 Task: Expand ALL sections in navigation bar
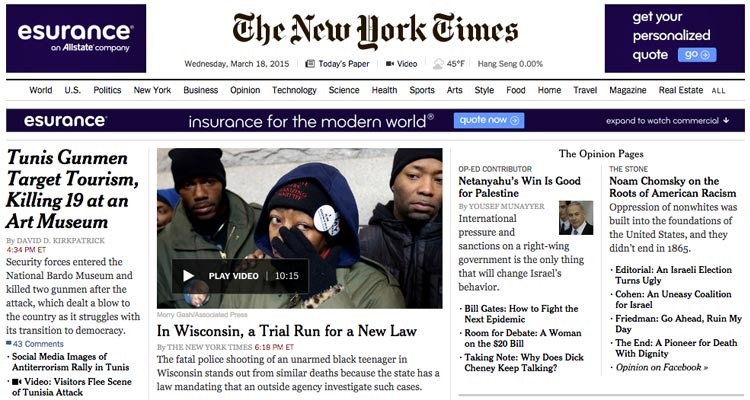click(718, 90)
